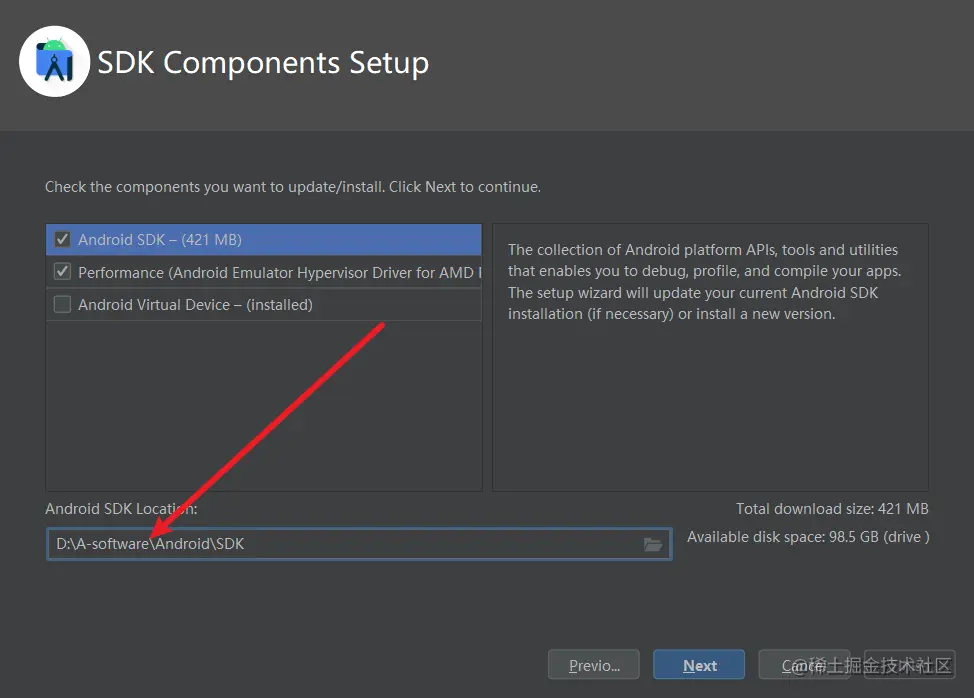974x698 pixels.
Task: Select the Android SDK – (421 MB) row
Action: pos(264,240)
